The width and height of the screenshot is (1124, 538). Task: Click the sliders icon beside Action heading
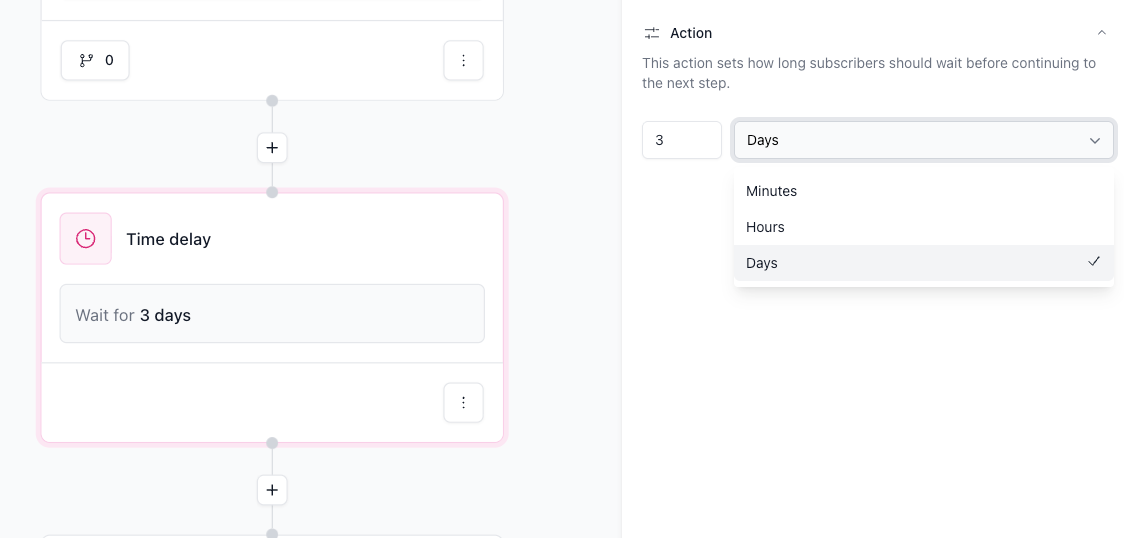[652, 33]
